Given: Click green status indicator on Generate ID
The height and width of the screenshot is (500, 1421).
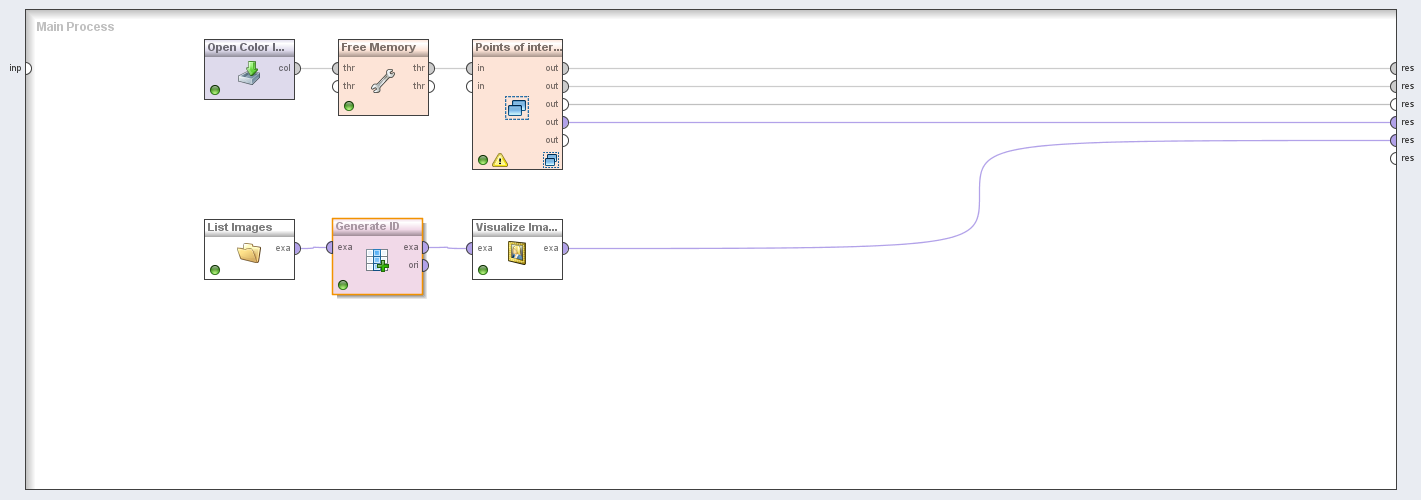Looking at the screenshot, I should click(343, 285).
